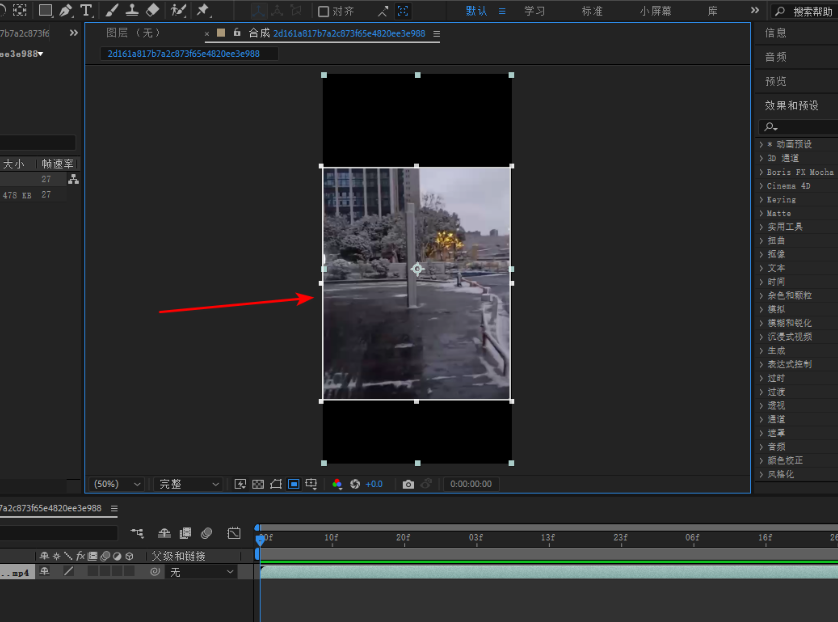Open the 完整 resolution dropdown
Screen dimensions: 838x622
coord(189,484)
